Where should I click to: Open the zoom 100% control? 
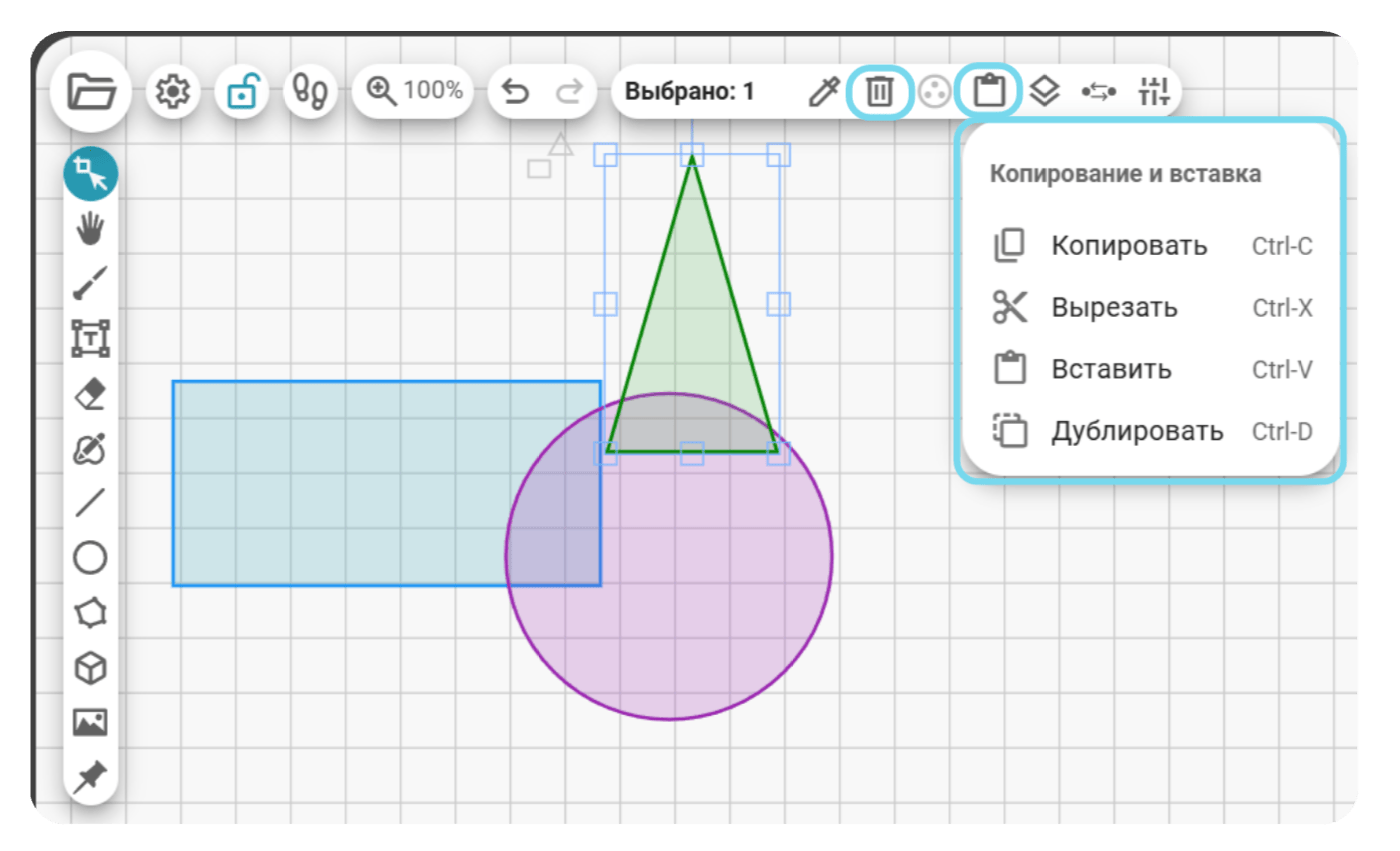pos(414,91)
